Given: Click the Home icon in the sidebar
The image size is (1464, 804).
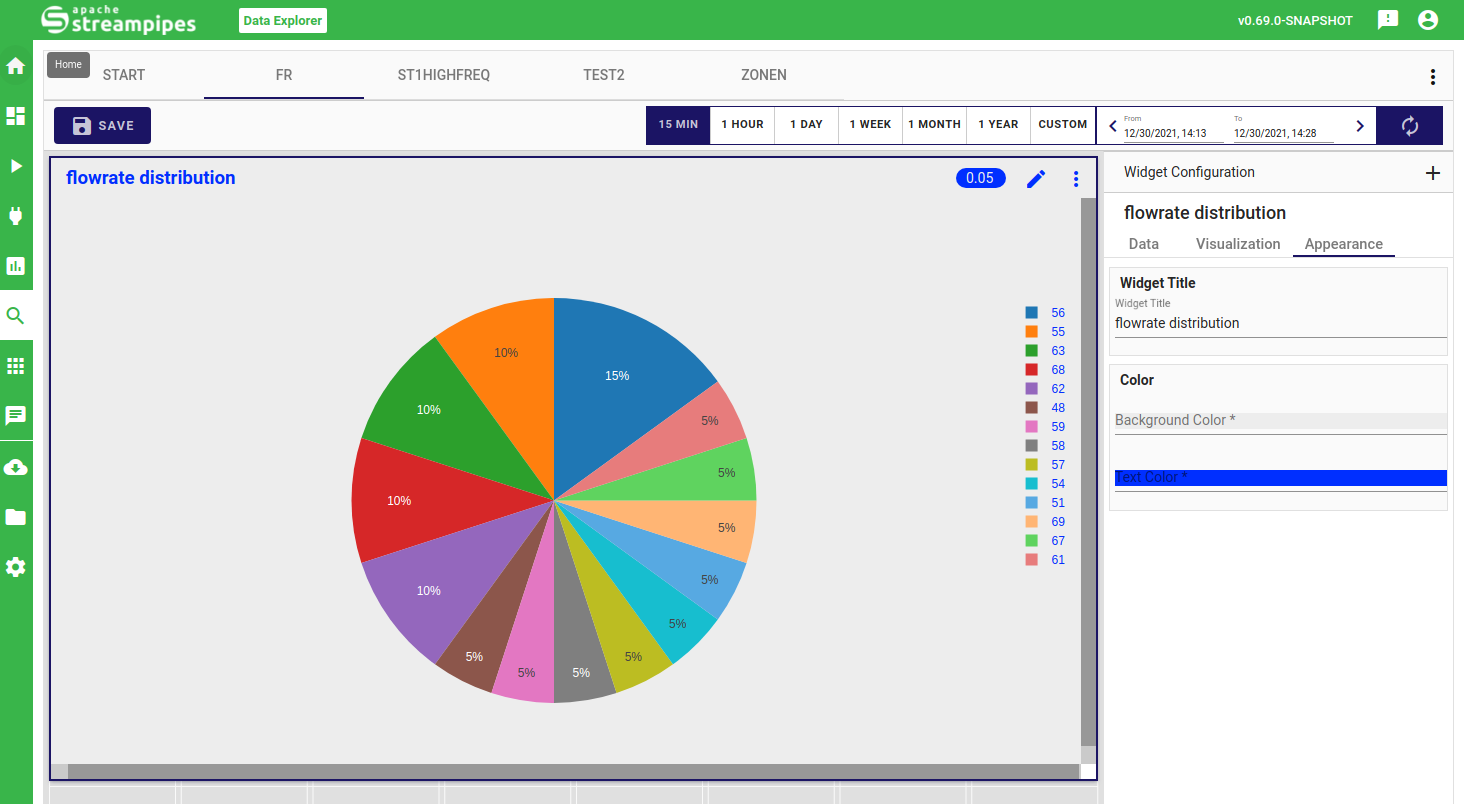Looking at the screenshot, I should click(16, 66).
